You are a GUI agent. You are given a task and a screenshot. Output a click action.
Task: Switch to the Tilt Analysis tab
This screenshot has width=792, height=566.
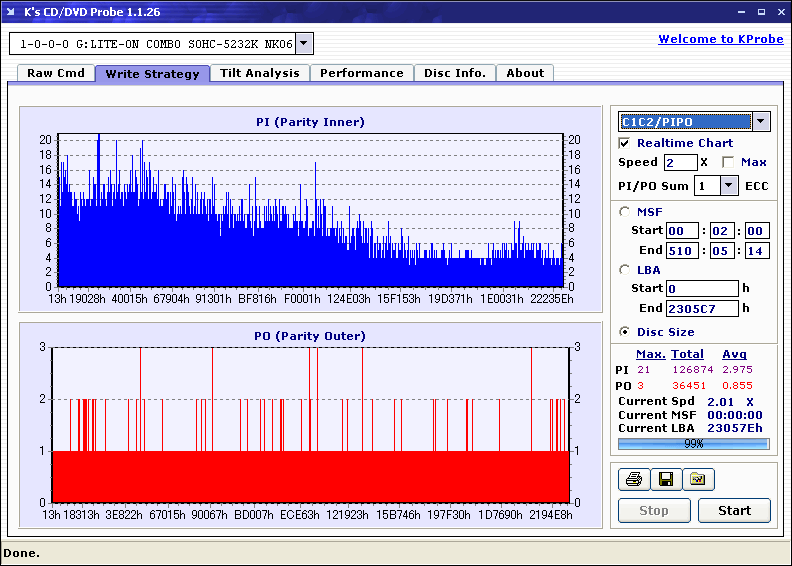(x=260, y=73)
